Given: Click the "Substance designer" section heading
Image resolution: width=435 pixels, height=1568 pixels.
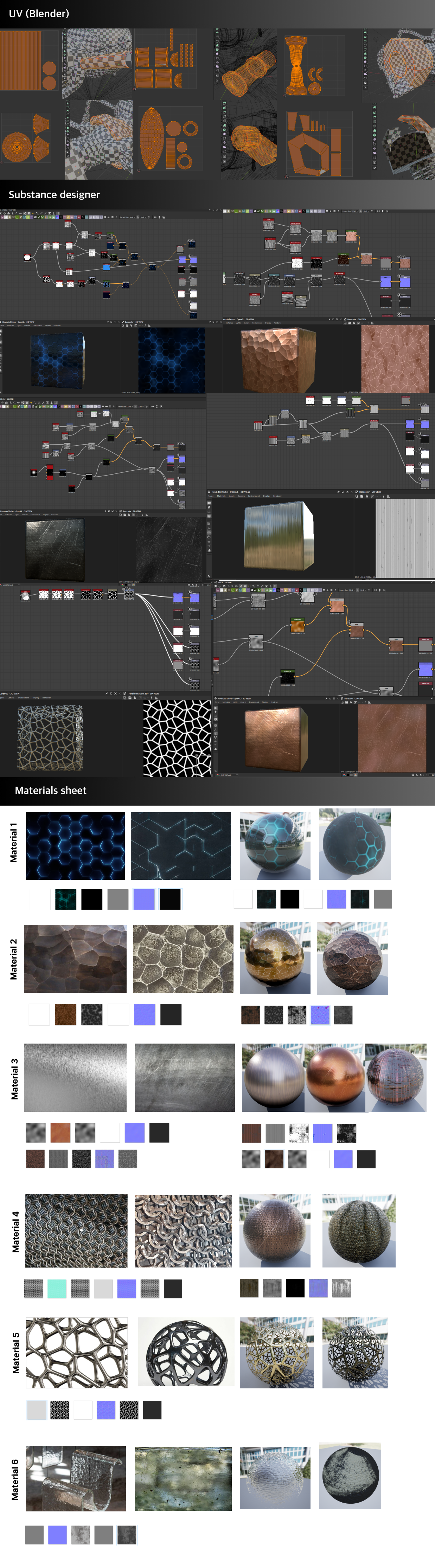Looking at the screenshot, I should (x=54, y=195).
